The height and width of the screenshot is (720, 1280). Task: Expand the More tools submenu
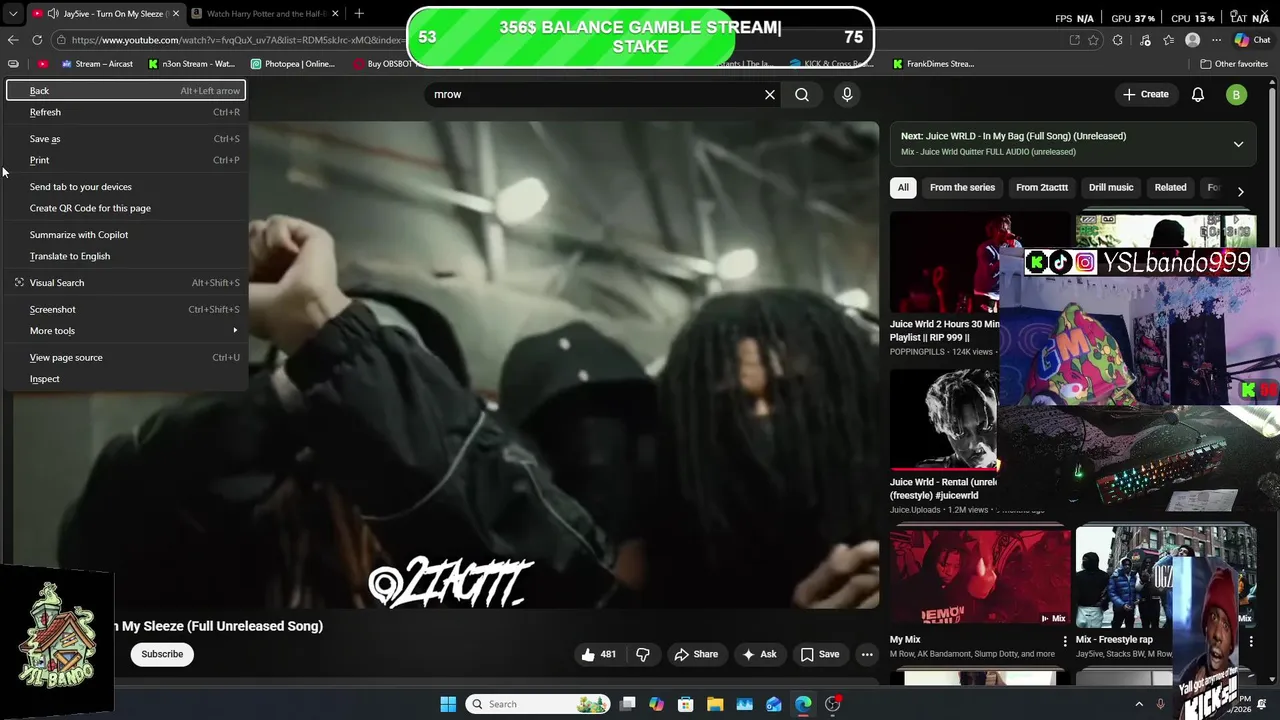126,331
